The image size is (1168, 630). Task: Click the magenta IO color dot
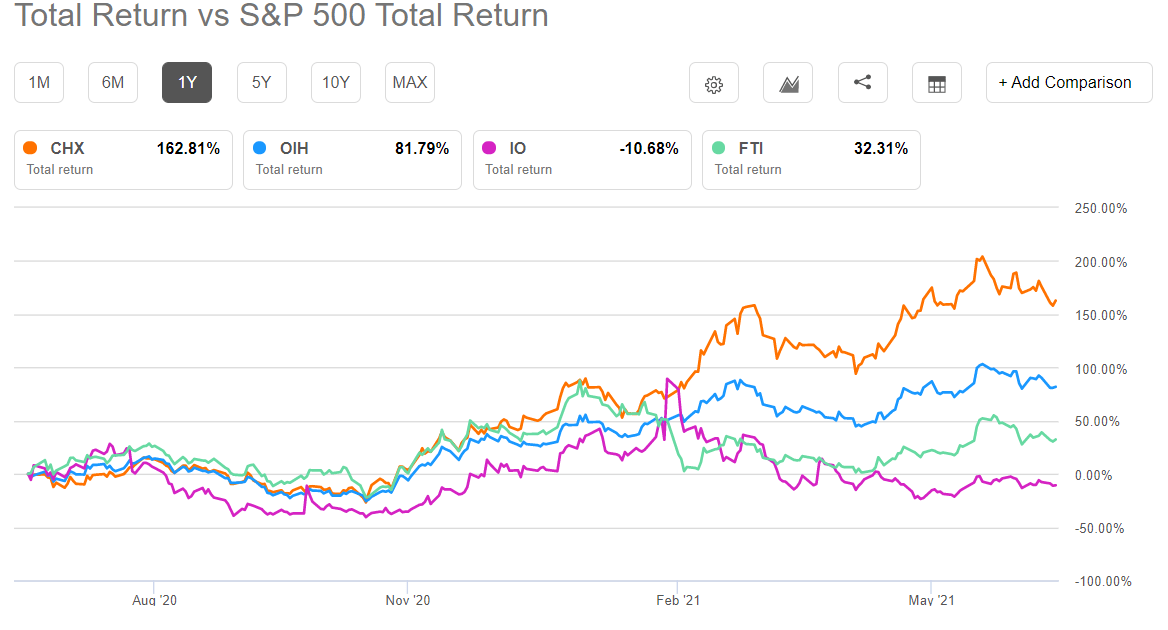point(490,147)
